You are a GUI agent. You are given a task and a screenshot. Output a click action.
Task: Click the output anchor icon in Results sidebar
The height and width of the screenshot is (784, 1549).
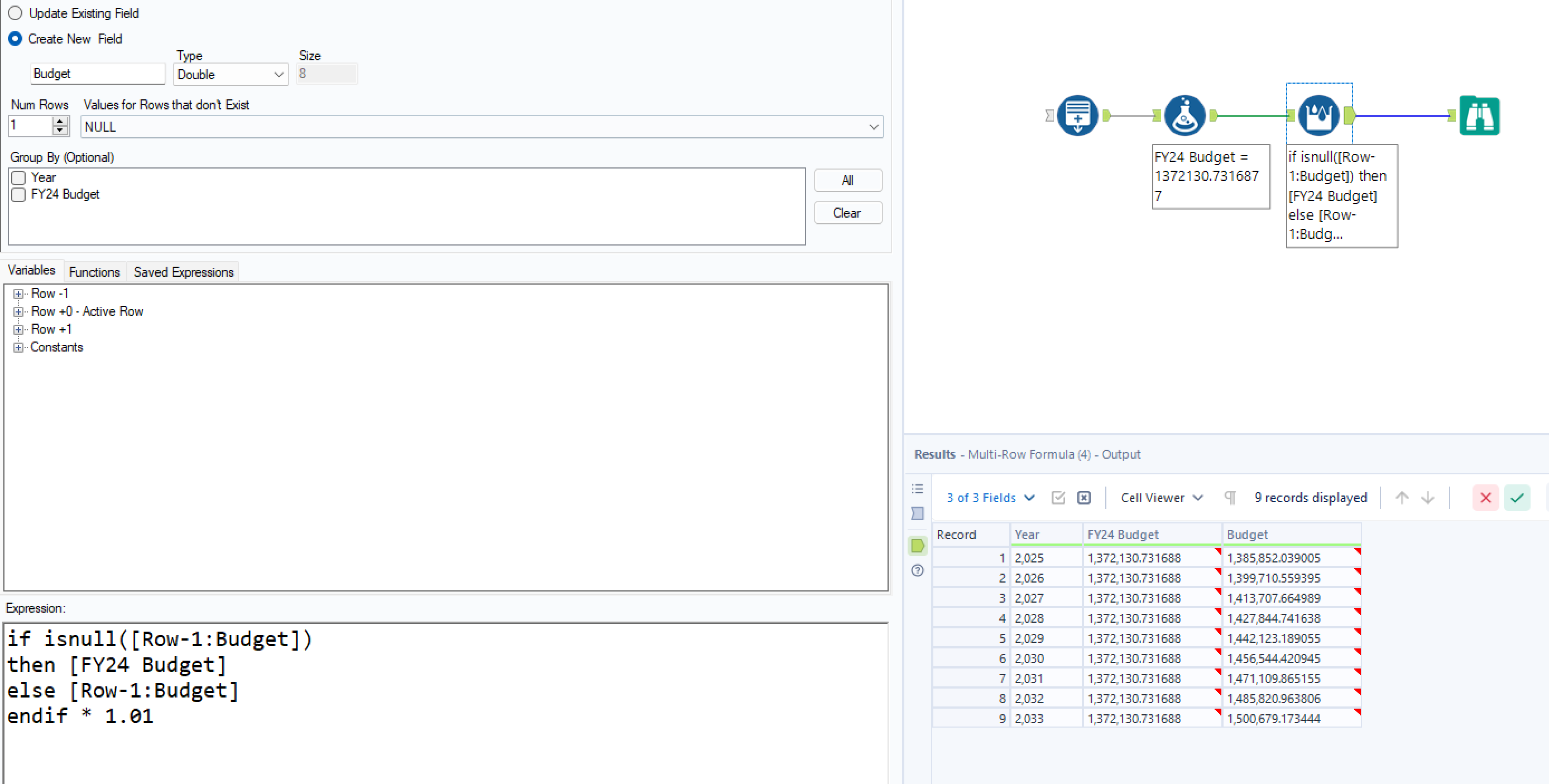click(x=918, y=546)
